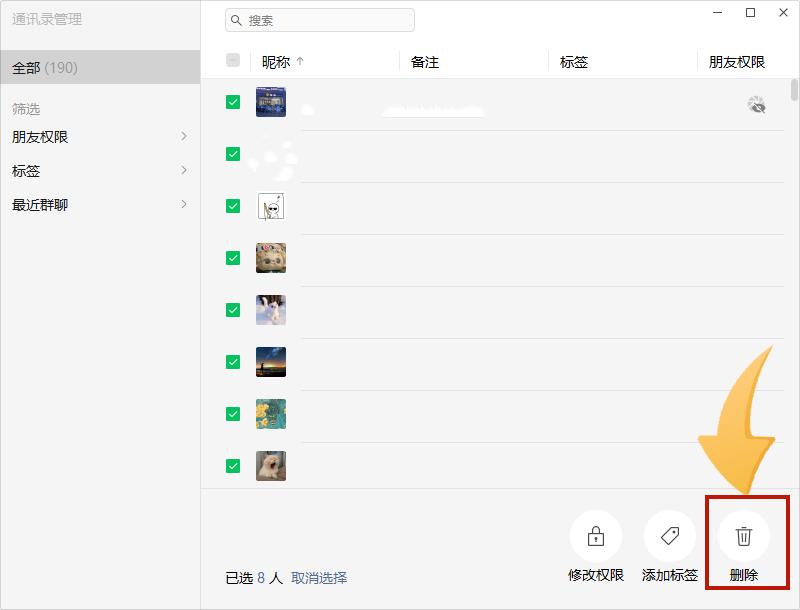Click the 取消选择 link
The image size is (800, 610).
click(321, 579)
